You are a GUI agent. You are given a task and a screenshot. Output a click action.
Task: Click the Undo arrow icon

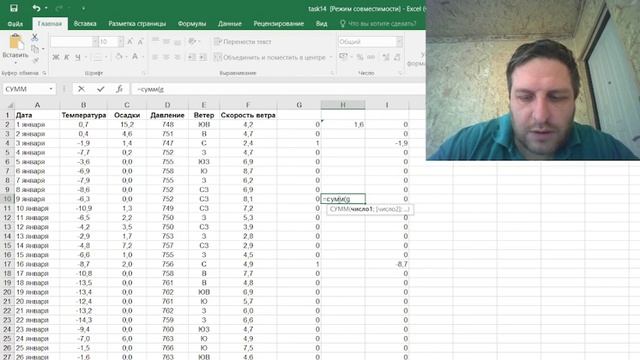[36, 8]
